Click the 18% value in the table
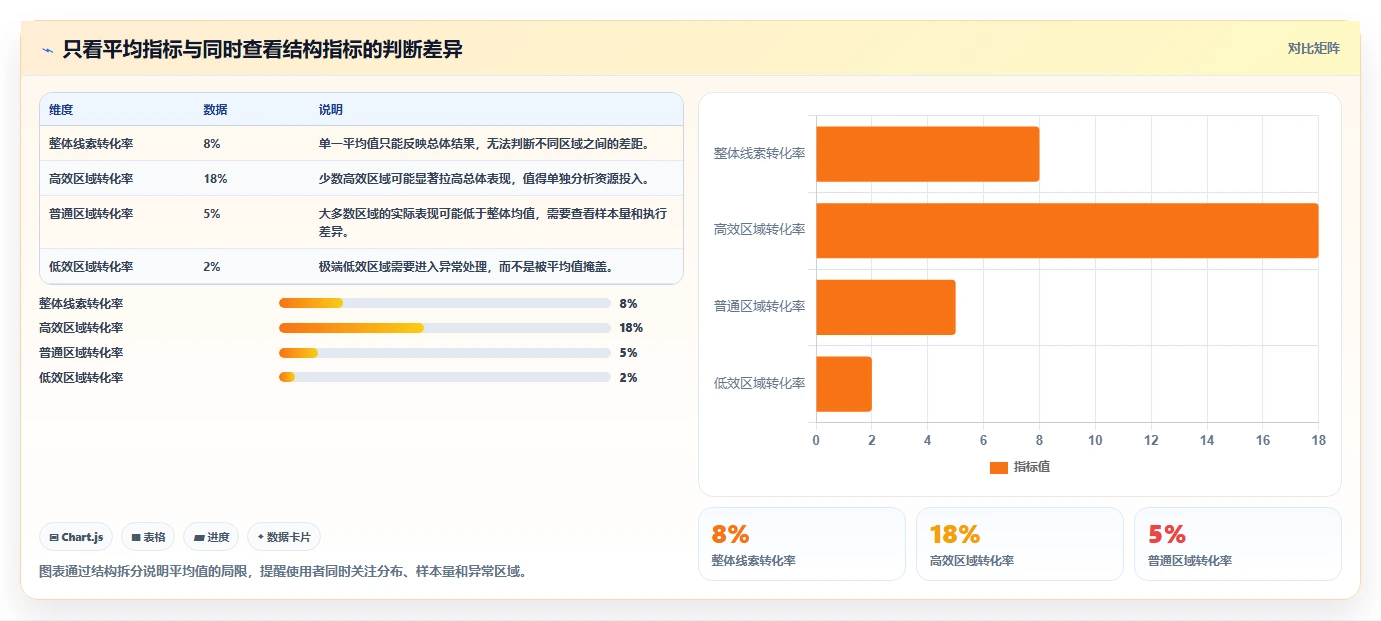Viewport: 1381px width, 621px height. pyautogui.click(x=215, y=179)
